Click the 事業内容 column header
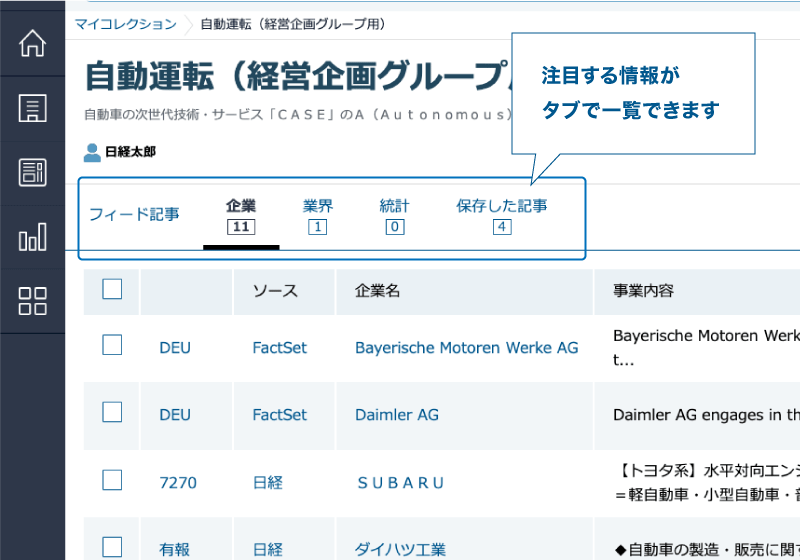The height and width of the screenshot is (560, 800). point(643,291)
